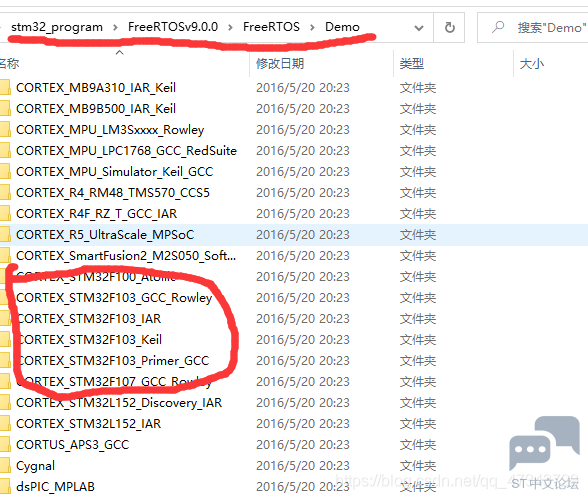The image size is (588, 499).
Task: Click folder icon of CORTEX_R4_RM48_TMS570_CCS5
Action: pos(5,193)
